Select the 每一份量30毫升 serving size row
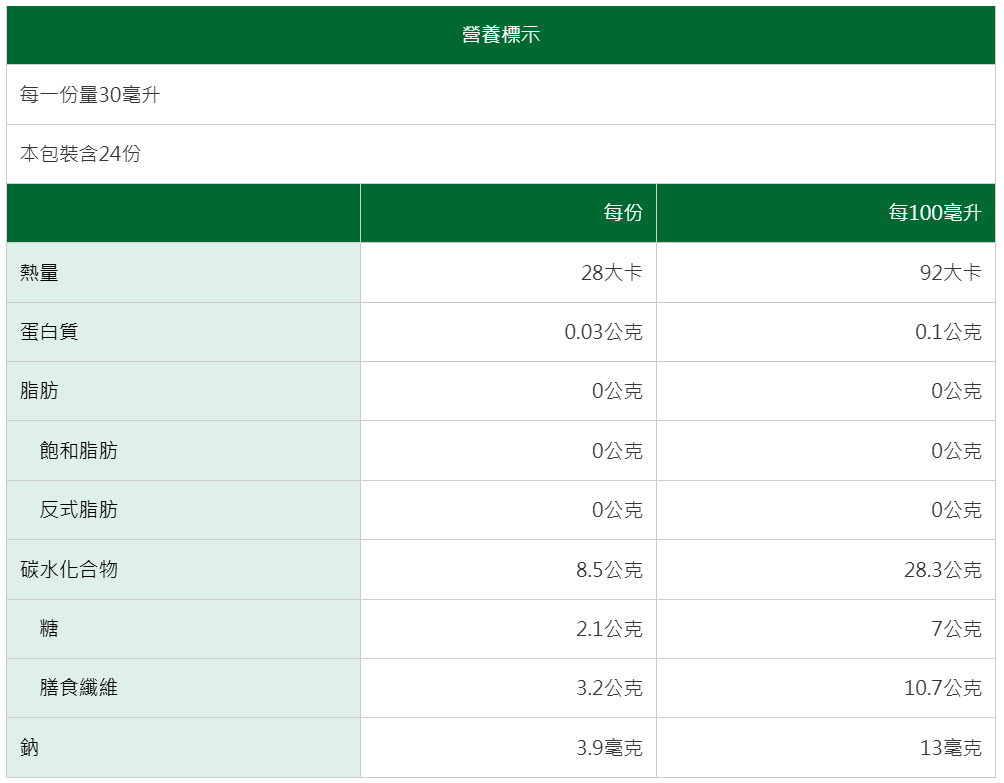The width and height of the screenshot is (1004, 783). [x=90, y=95]
